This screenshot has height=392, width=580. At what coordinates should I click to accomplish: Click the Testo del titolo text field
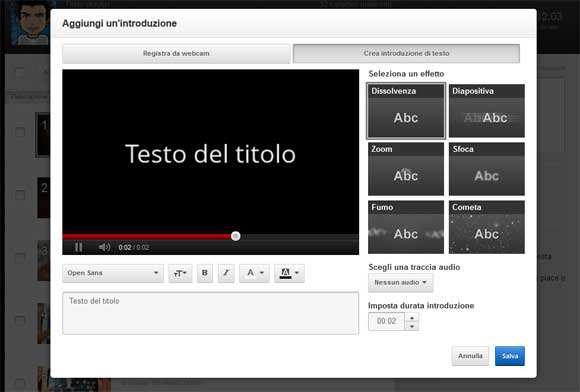point(210,313)
